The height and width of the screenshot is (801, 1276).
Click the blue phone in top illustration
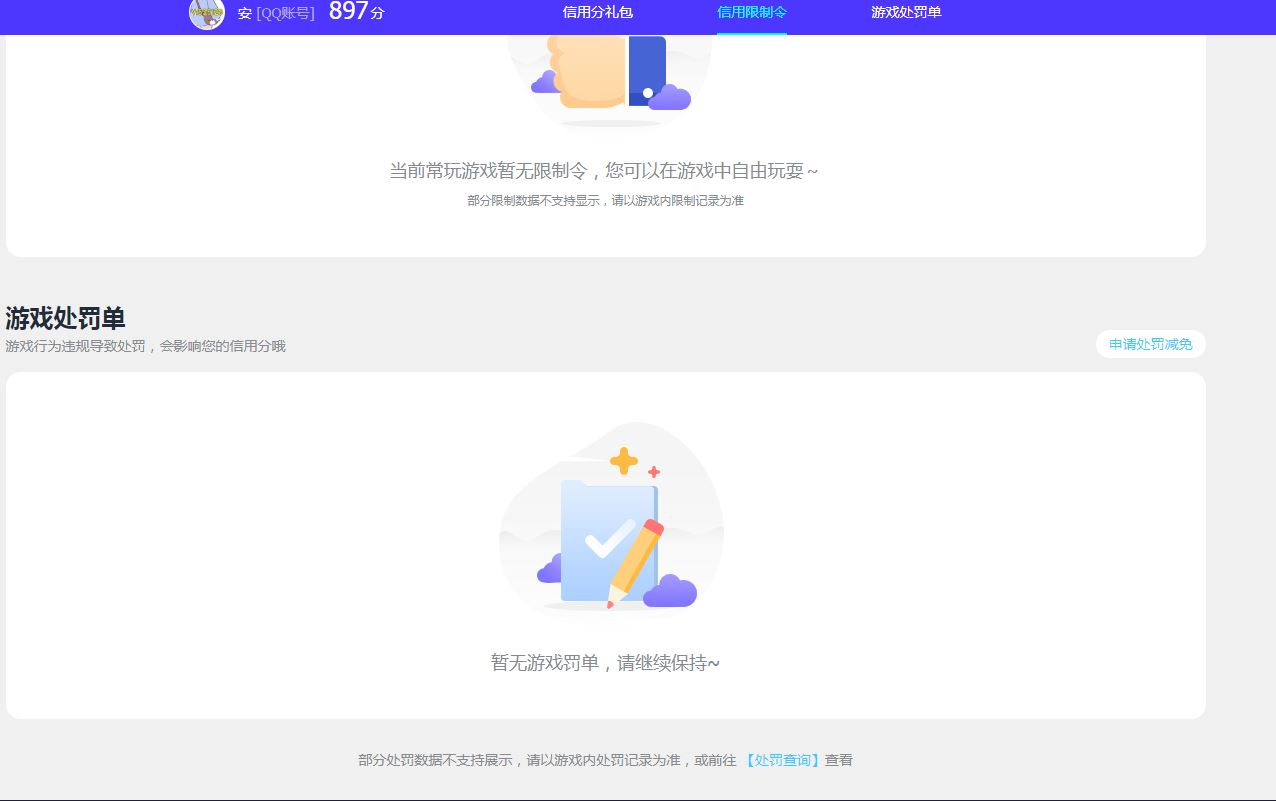[x=647, y=70]
